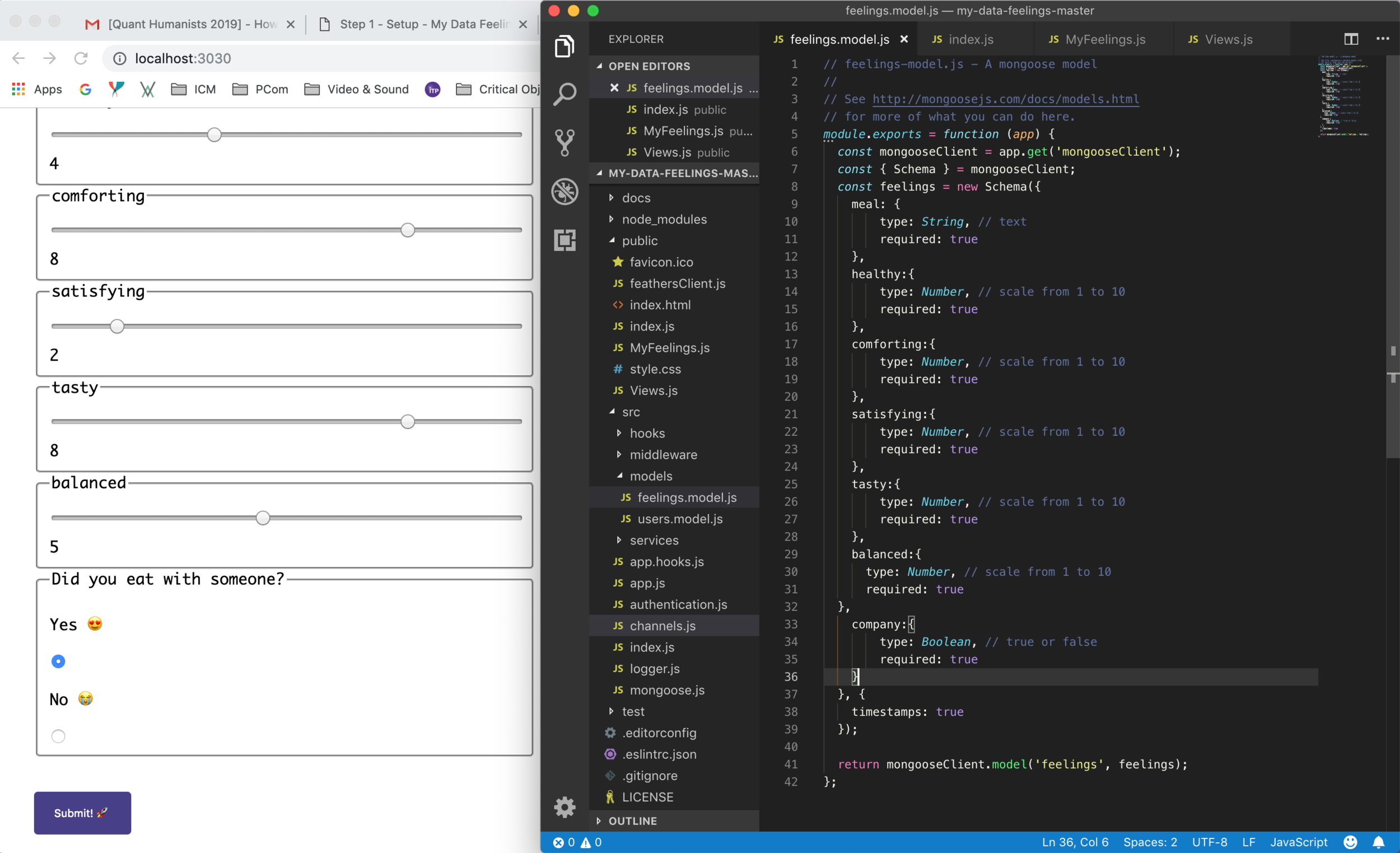Select the Yes radio button
Image resolution: width=1400 pixels, height=853 pixels.
(x=58, y=661)
